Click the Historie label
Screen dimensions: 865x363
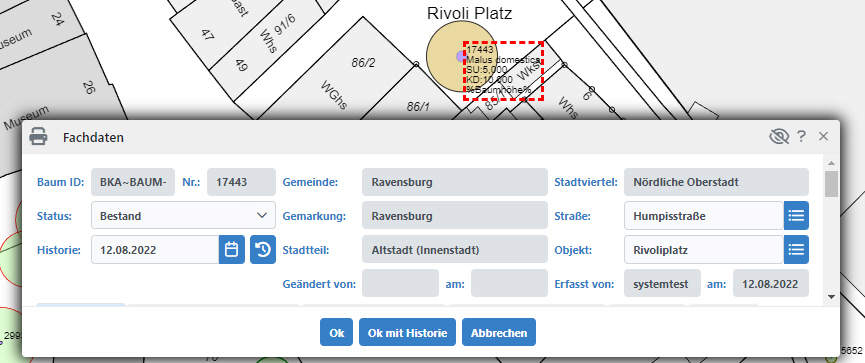click(59, 249)
